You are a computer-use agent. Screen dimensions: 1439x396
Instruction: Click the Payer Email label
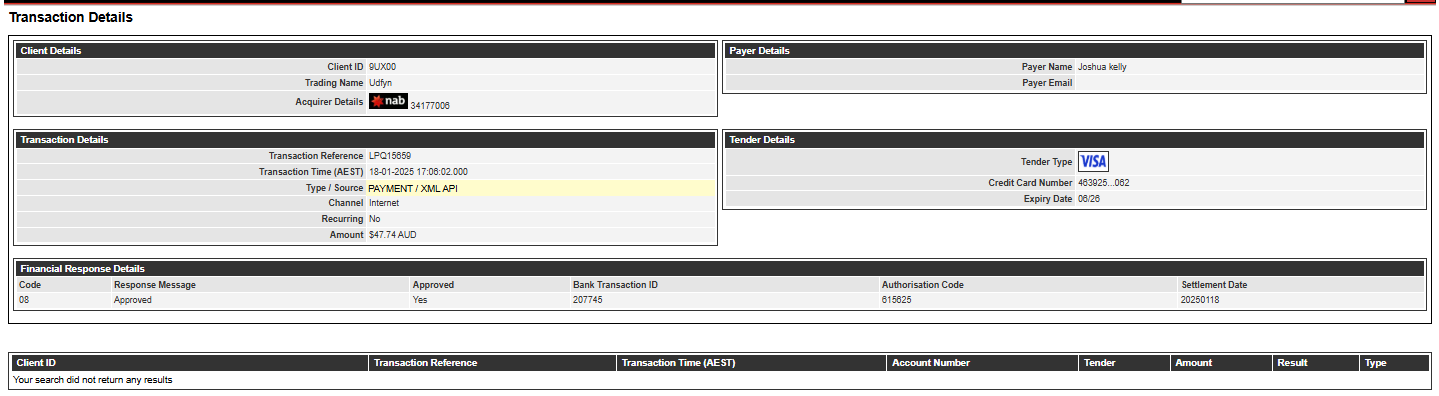tap(1046, 83)
